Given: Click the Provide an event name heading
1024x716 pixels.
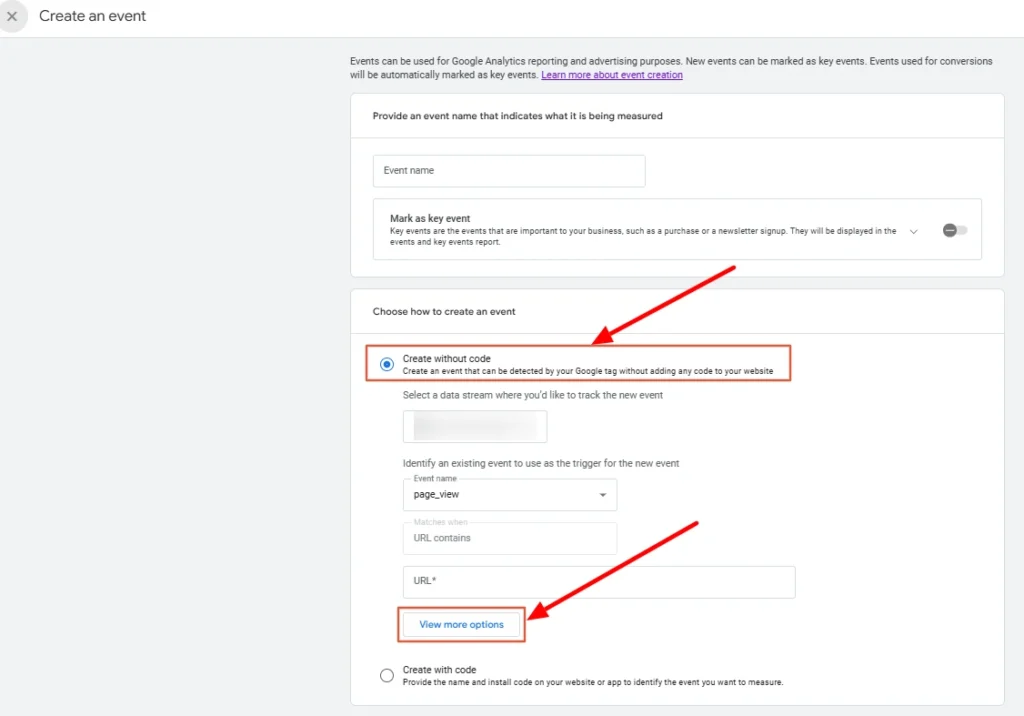Looking at the screenshot, I should pos(517,116).
